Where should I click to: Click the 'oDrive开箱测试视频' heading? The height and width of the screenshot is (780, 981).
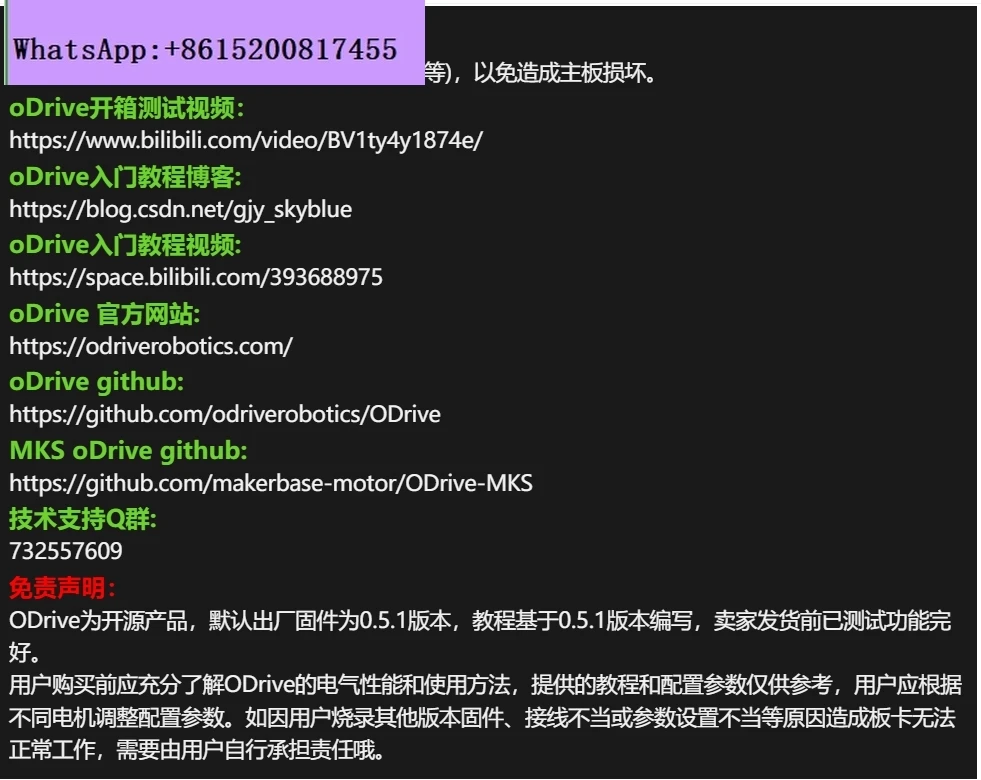[x=126, y=108]
